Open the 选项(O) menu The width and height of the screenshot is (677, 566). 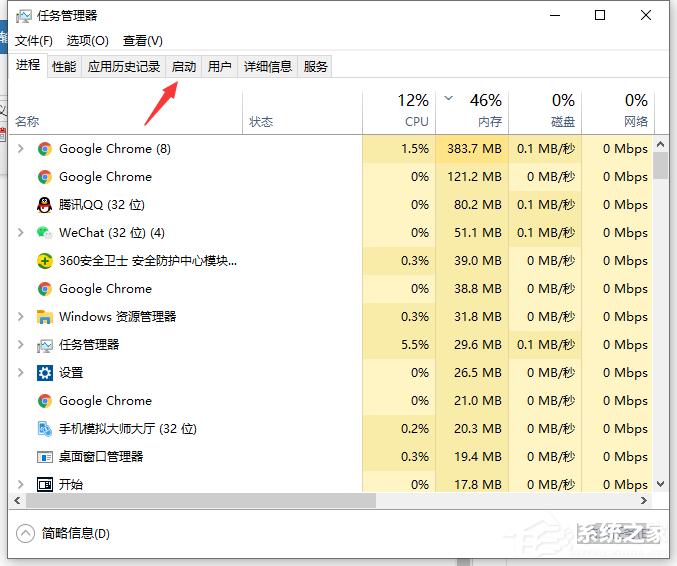pos(88,41)
